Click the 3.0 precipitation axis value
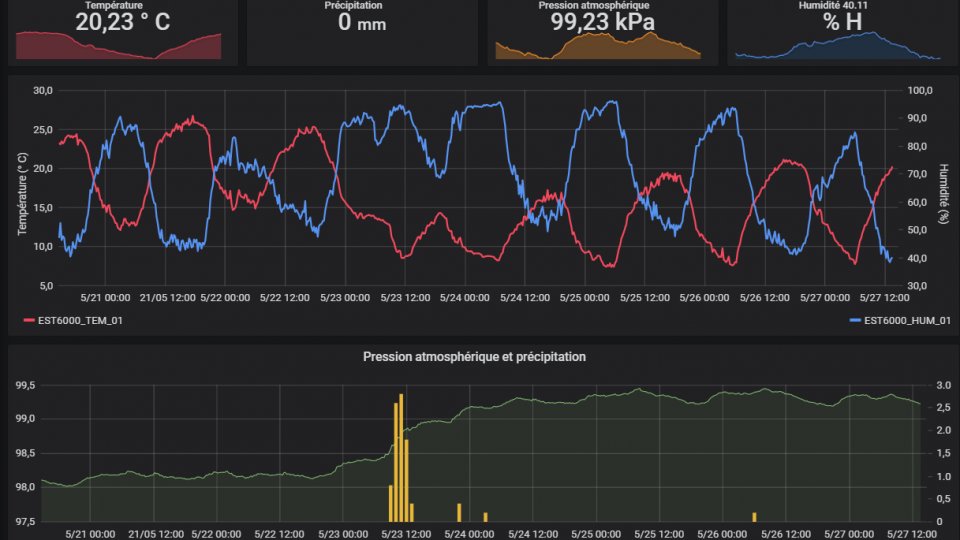The image size is (960, 540). tap(943, 385)
